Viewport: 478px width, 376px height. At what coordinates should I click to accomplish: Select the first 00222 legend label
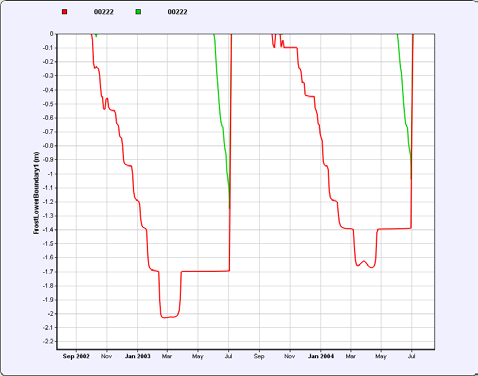point(104,12)
